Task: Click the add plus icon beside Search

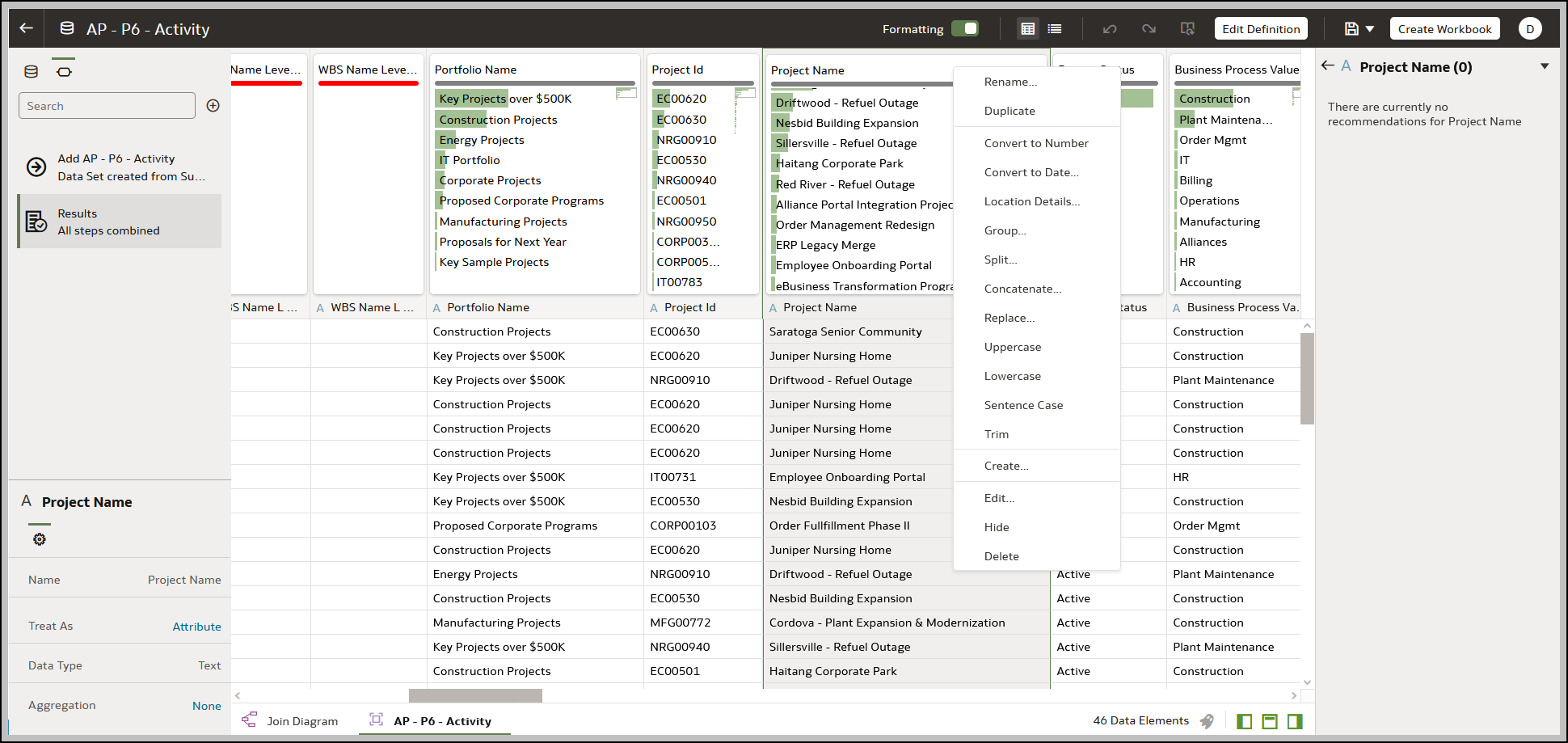Action: [213, 106]
